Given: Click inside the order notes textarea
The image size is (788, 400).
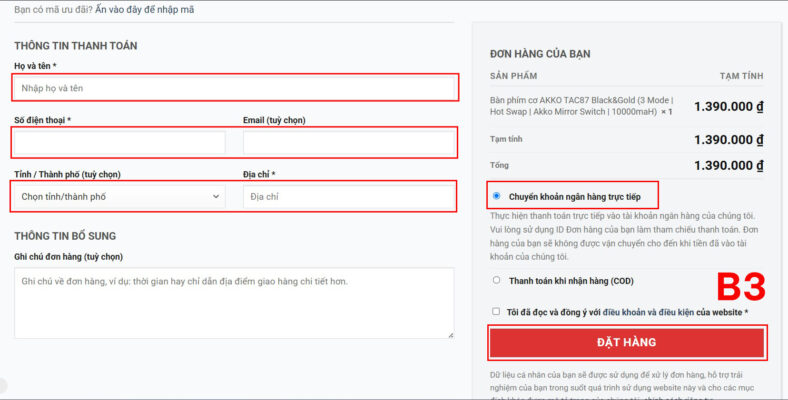Looking at the screenshot, I should click(234, 302).
